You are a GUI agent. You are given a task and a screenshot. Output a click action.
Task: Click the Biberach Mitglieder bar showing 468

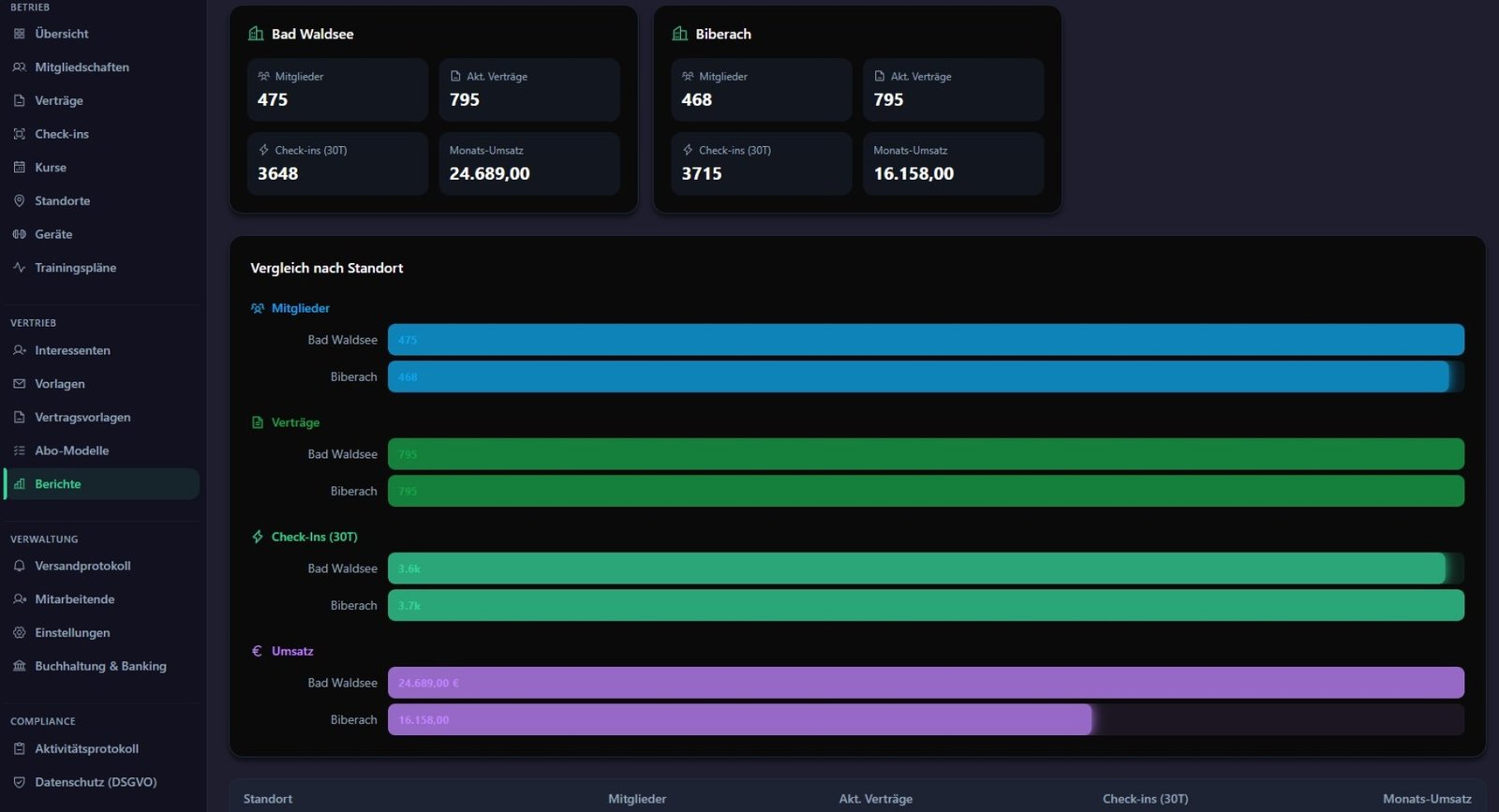tap(918, 376)
